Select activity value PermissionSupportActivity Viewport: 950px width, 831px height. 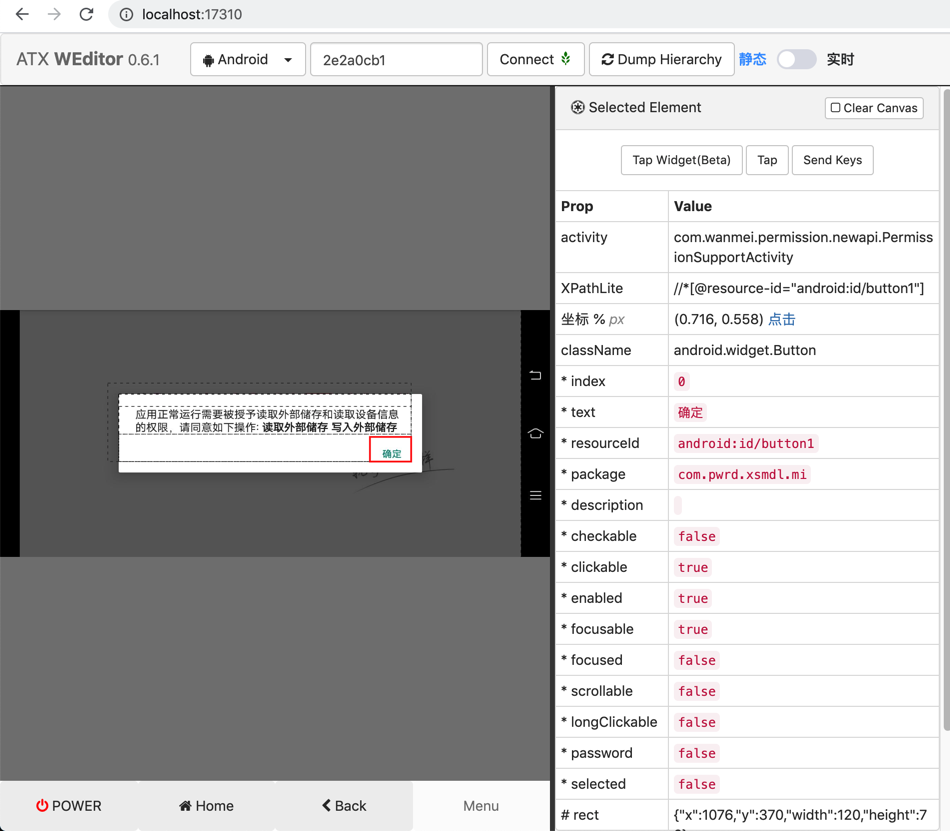tap(803, 247)
